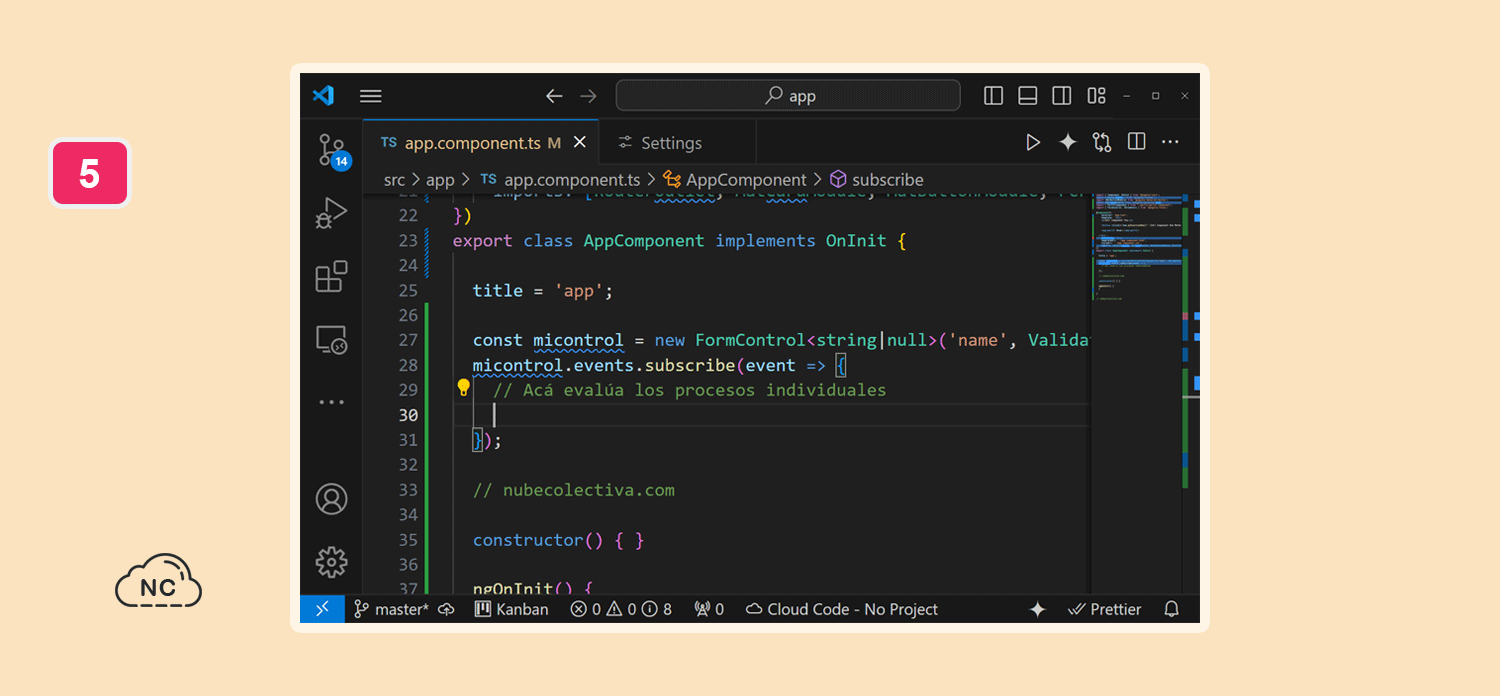Toggle the bottom panel layout
Image resolution: width=1500 pixels, height=696 pixels.
click(1027, 96)
